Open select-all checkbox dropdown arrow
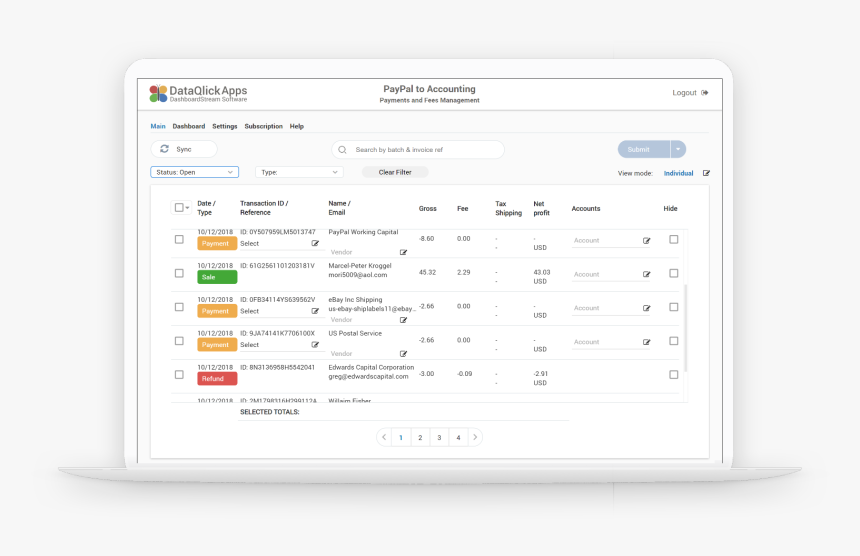 coord(188,208)
